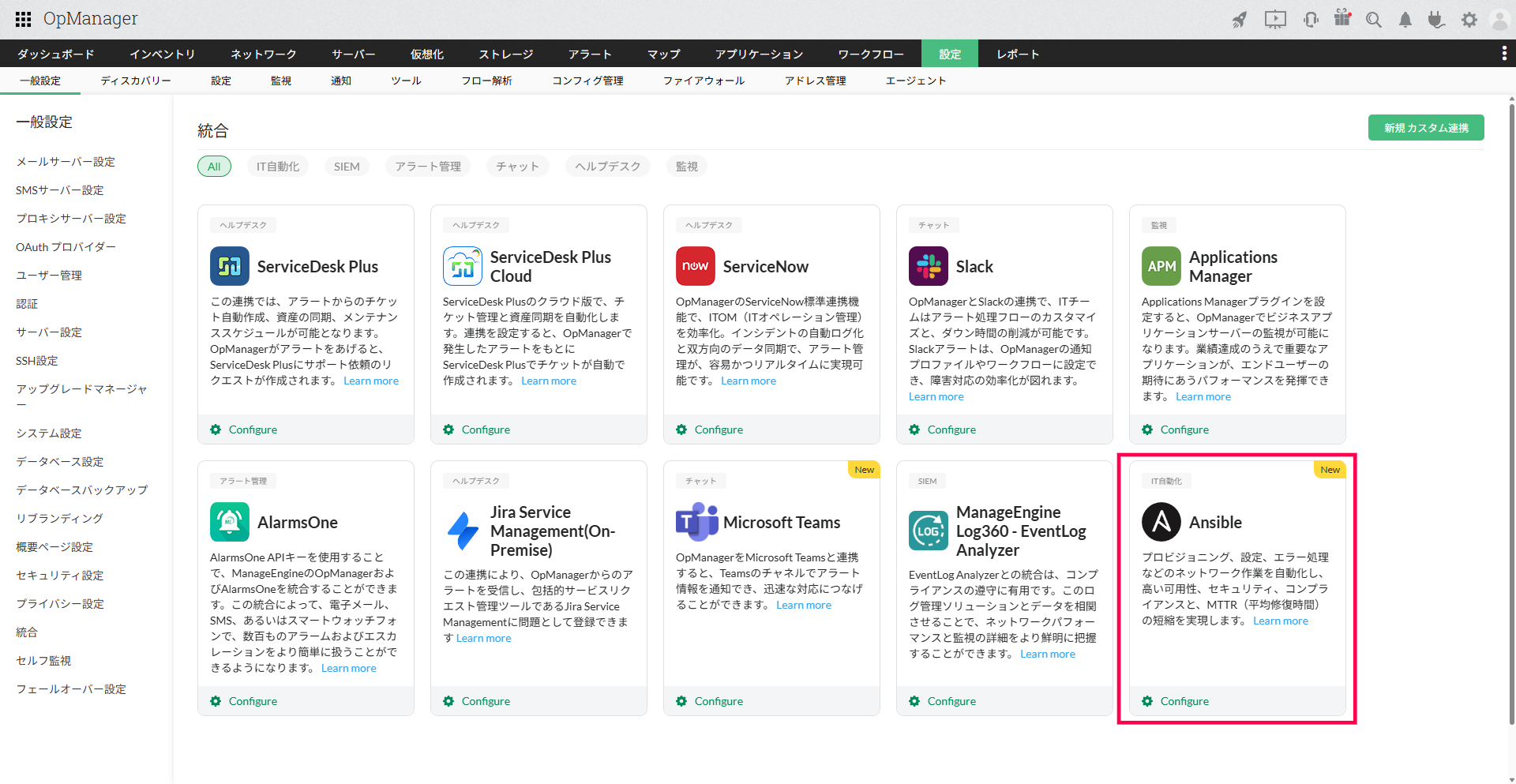Switch to the ディスカバリー sub-tab
This screenshot has width=1516, height=784.
point(136,81)
